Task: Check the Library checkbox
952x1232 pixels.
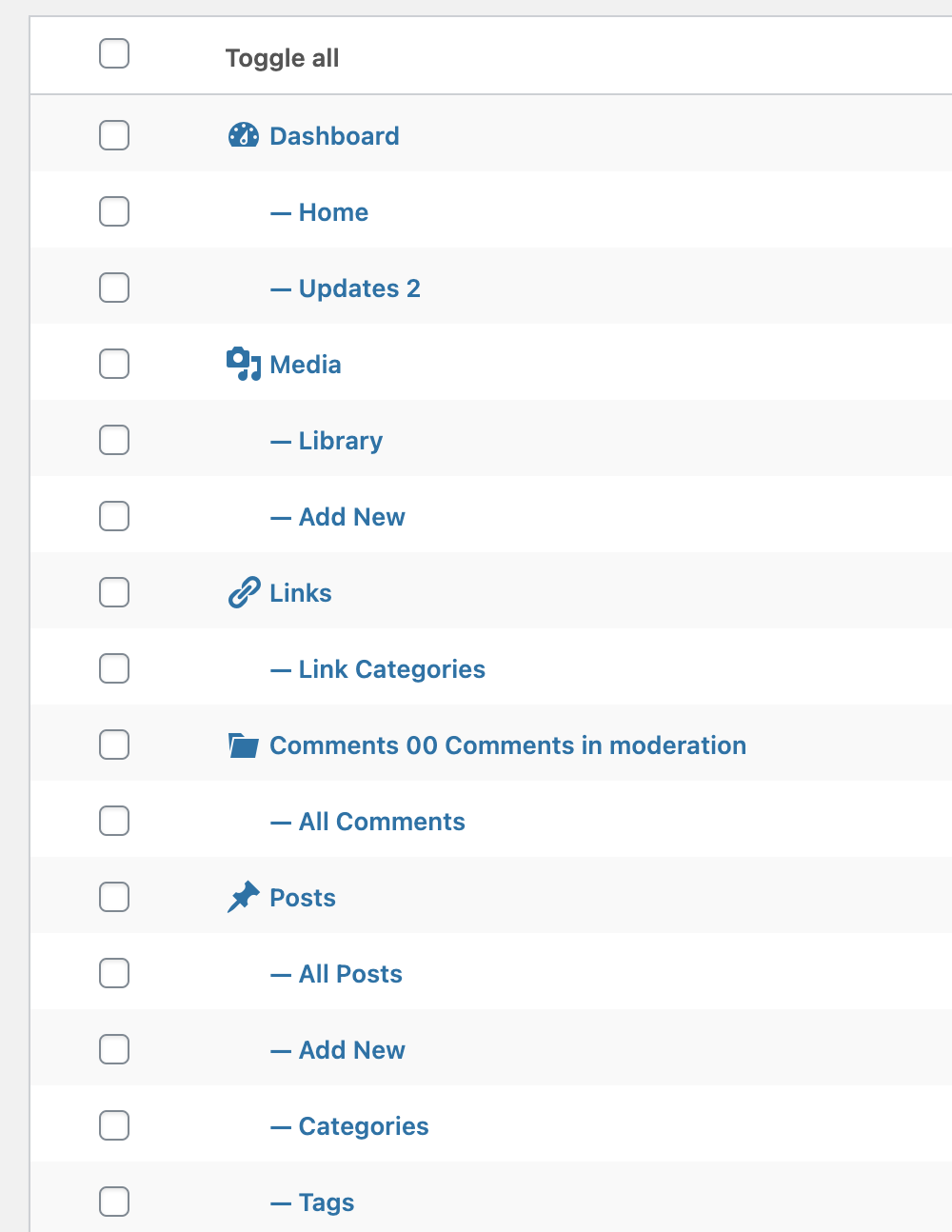Action: [x=113, y=440]
